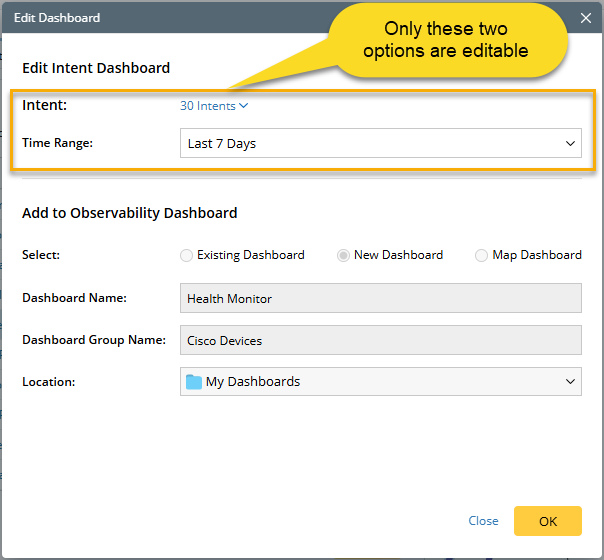Close the Edit Dashboard dialog with X
The height and width of the screenshot is (560, 604).
pos(586,18)
